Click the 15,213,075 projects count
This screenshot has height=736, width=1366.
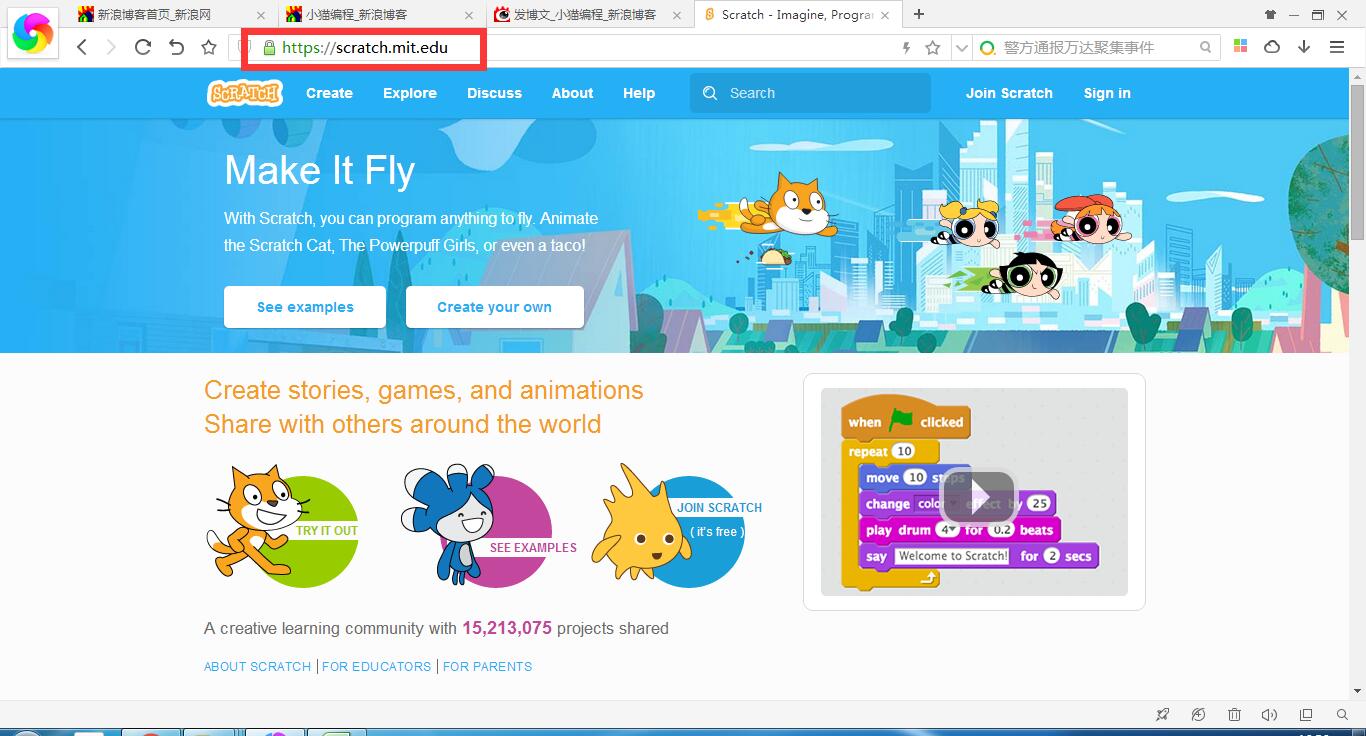tap(507, 628)
